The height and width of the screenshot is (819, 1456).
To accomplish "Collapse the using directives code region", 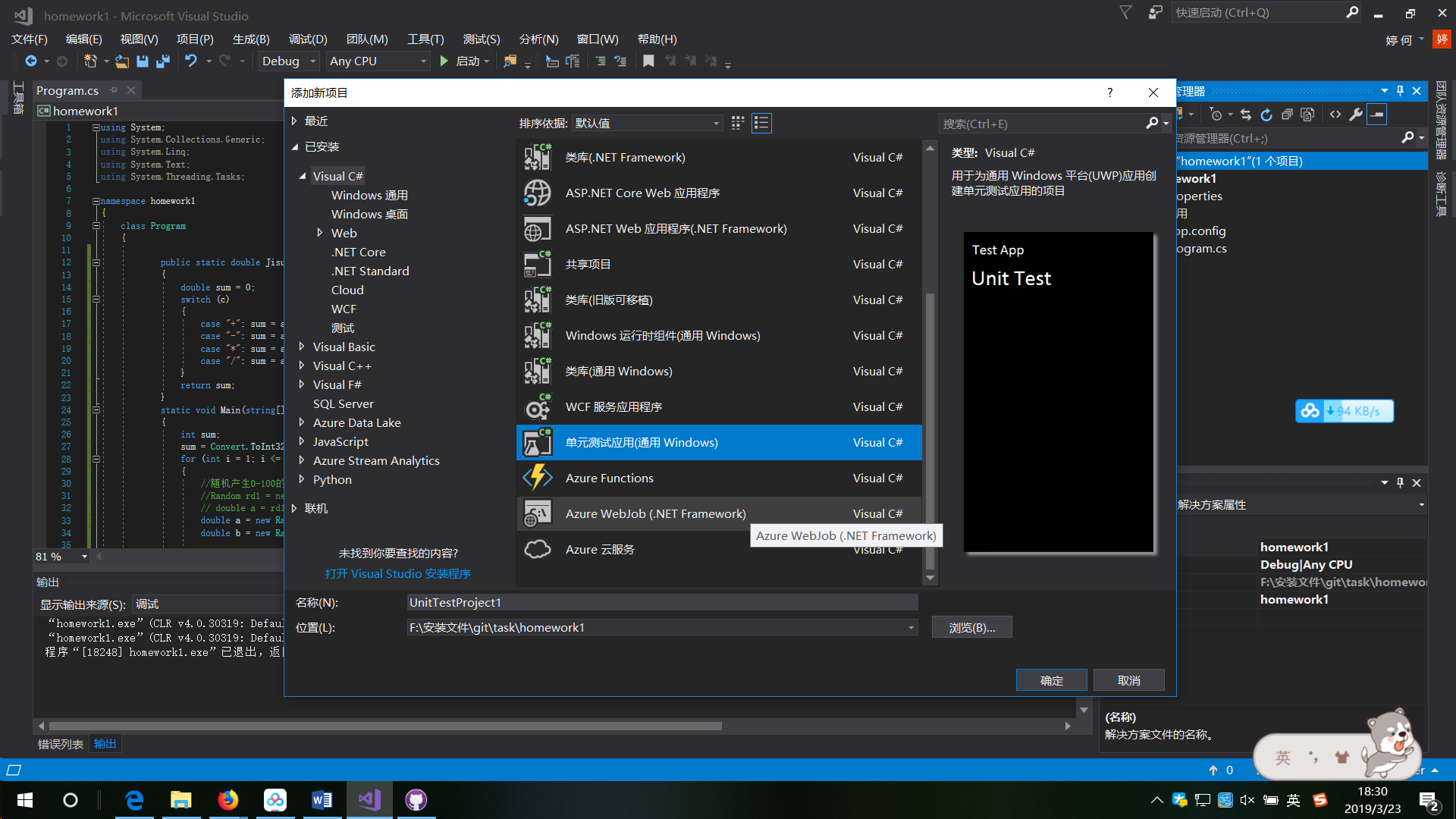I will pyautogui.click(x=96, y=127).
